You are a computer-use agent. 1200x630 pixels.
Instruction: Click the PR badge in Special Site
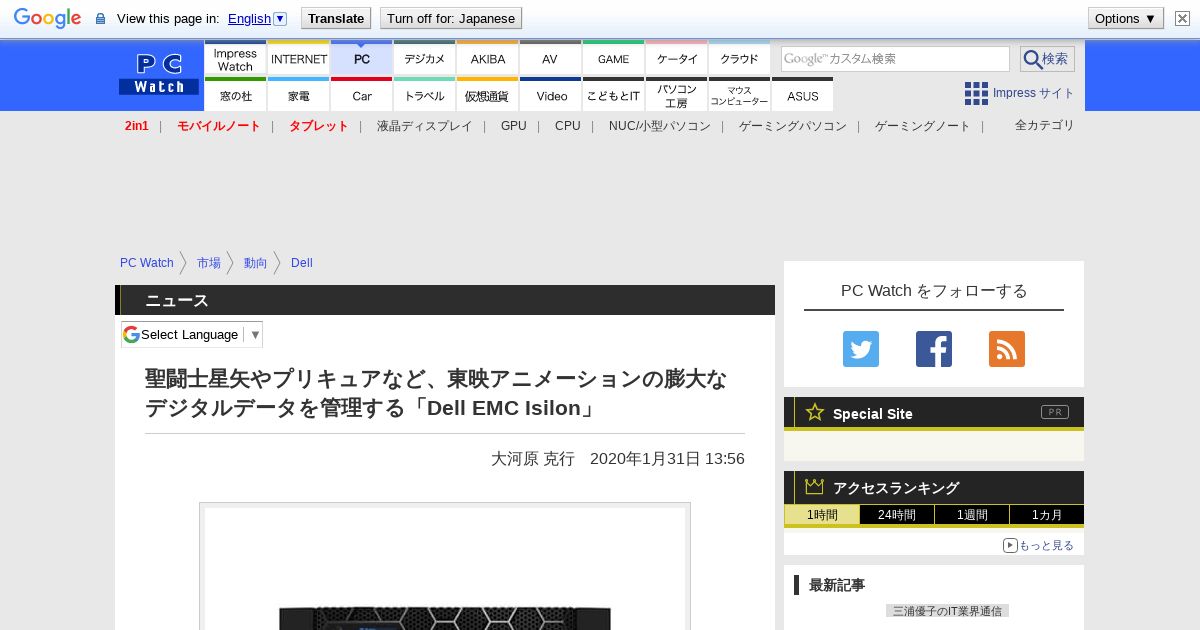[1054, 412]
